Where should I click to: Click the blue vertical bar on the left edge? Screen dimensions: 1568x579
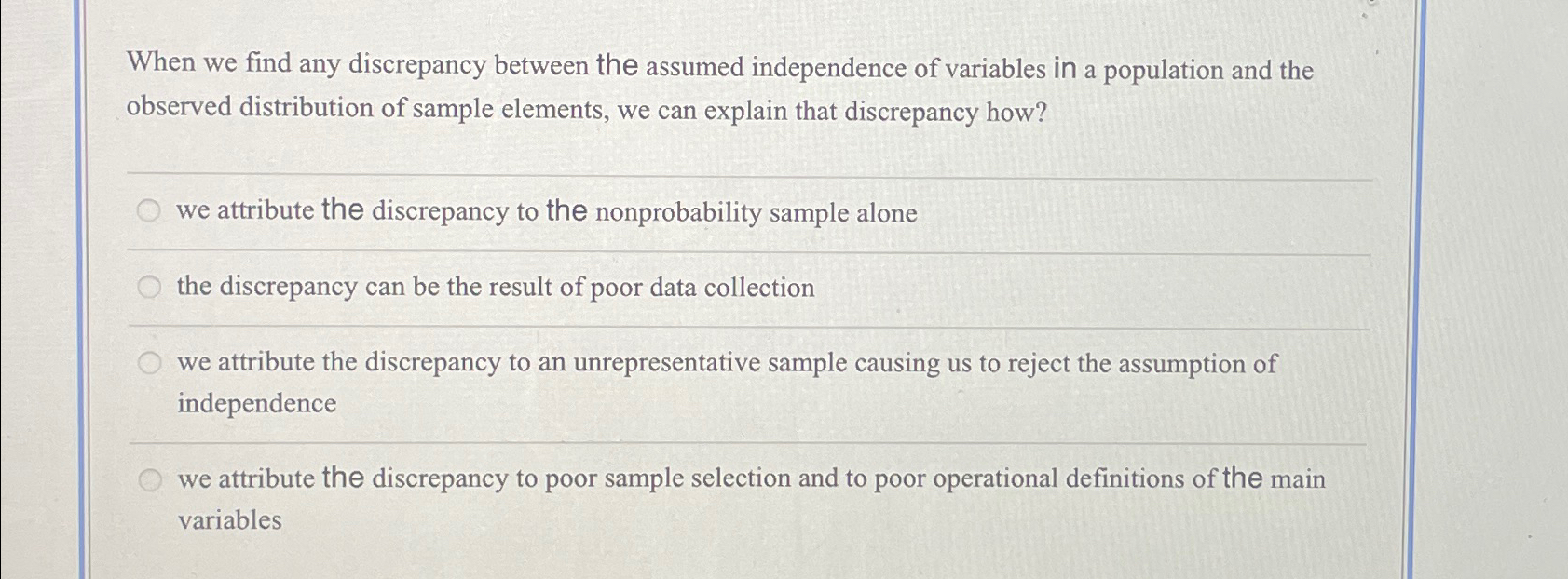[x=79, y=289]
